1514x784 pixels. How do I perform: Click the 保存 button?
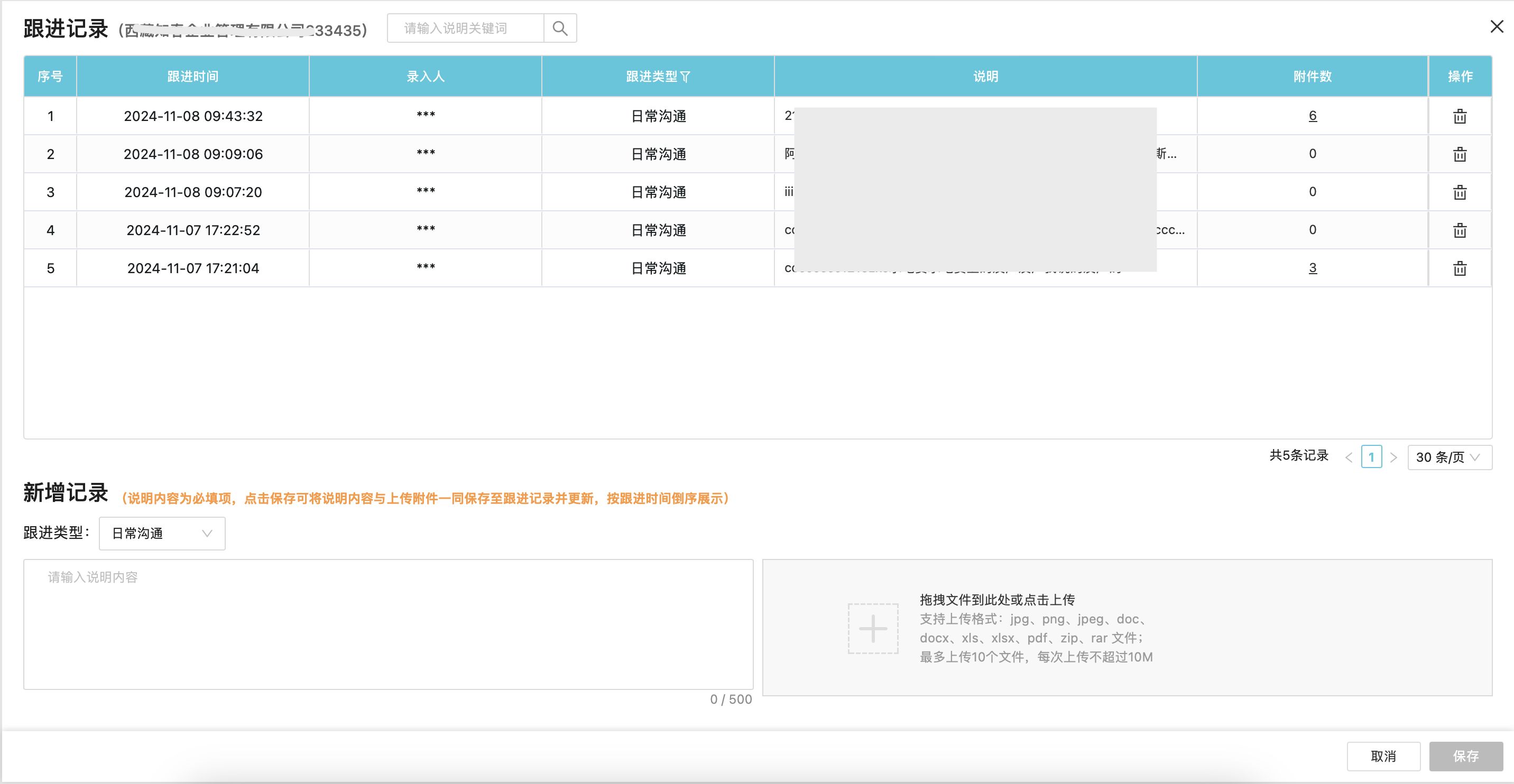pos(1465,757)
